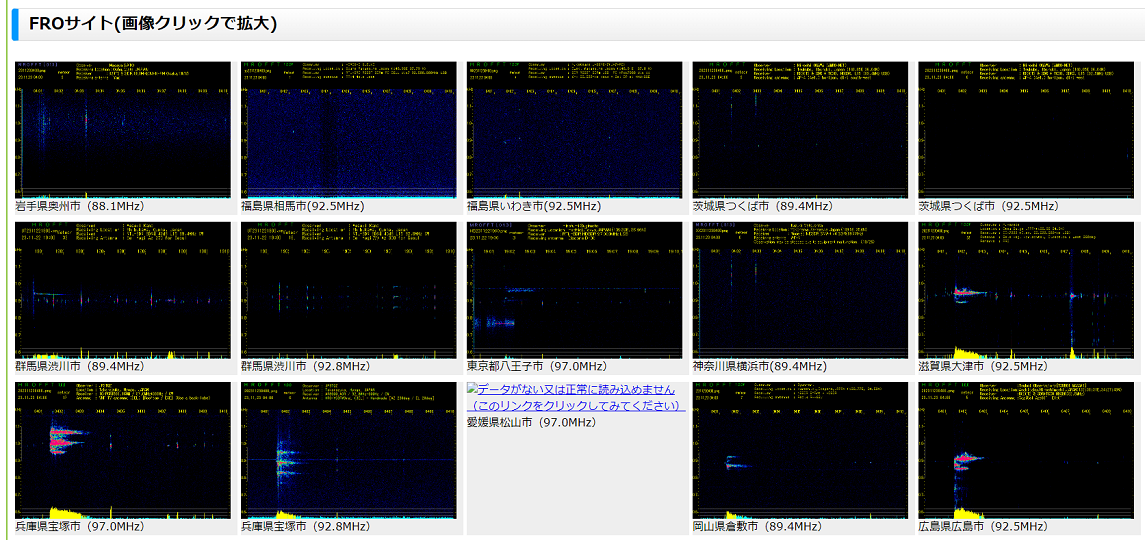Enlarge the 兵庫県宝塚市 97.0MHz spectrogram thumbnail
Screen dimensions: 1145x540
click(123, 450)
